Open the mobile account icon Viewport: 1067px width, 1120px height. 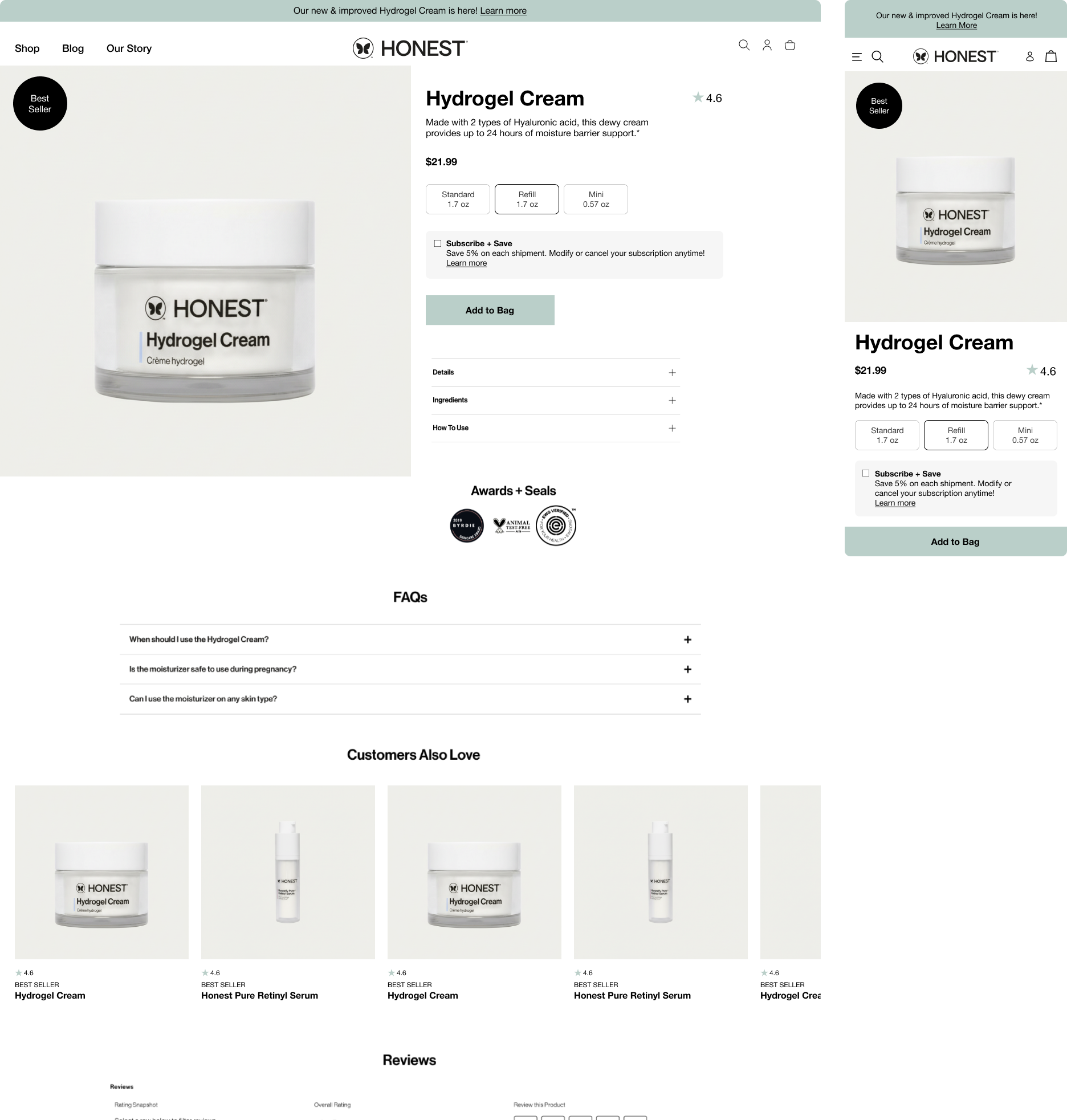coord(1030,56)
